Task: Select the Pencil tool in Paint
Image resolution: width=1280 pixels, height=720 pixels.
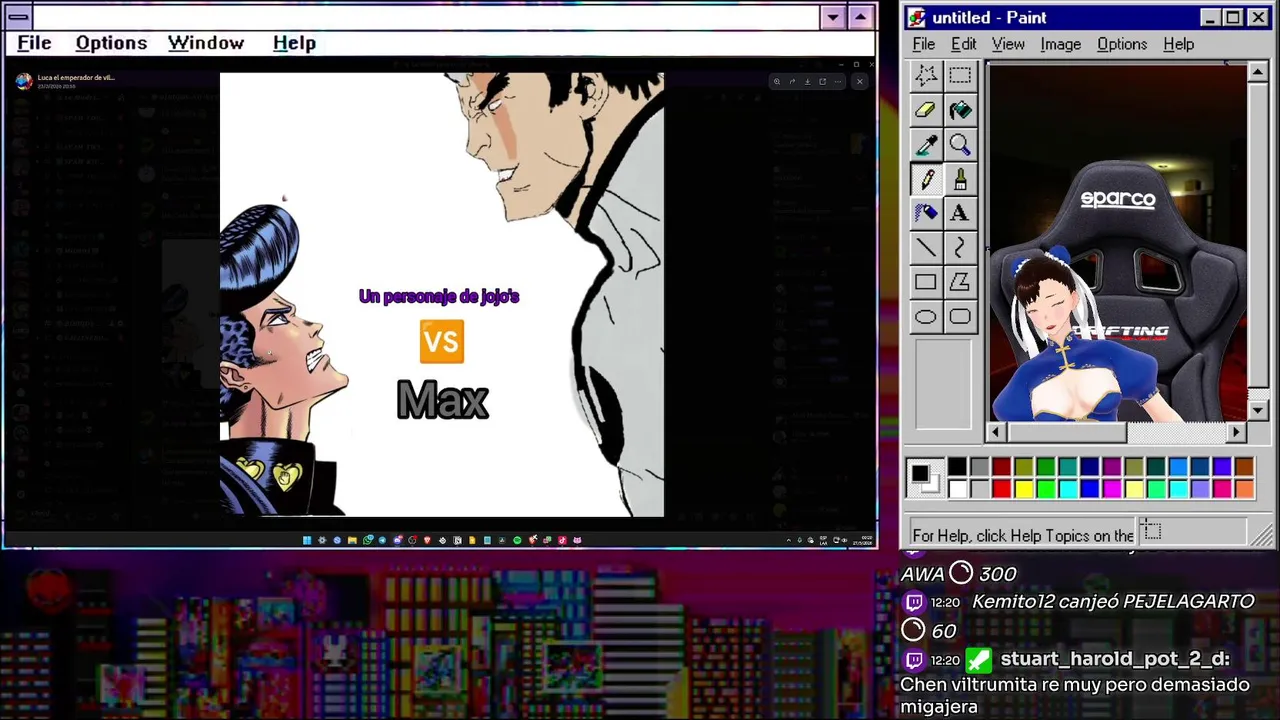Action: click(x=926, y=179)
